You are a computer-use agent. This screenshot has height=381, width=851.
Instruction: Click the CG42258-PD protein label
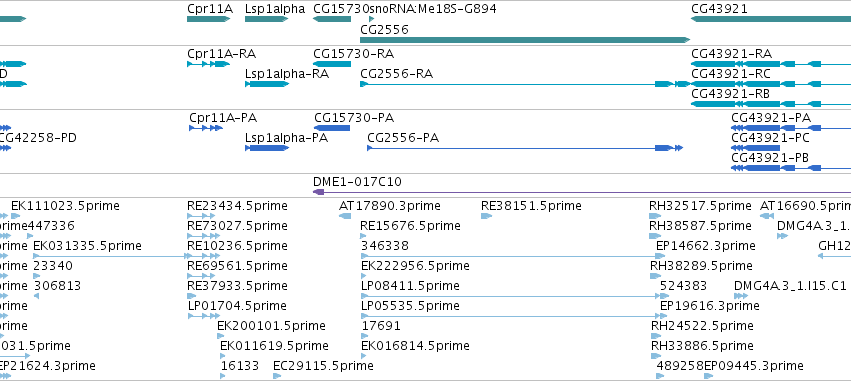coord(38,138)
